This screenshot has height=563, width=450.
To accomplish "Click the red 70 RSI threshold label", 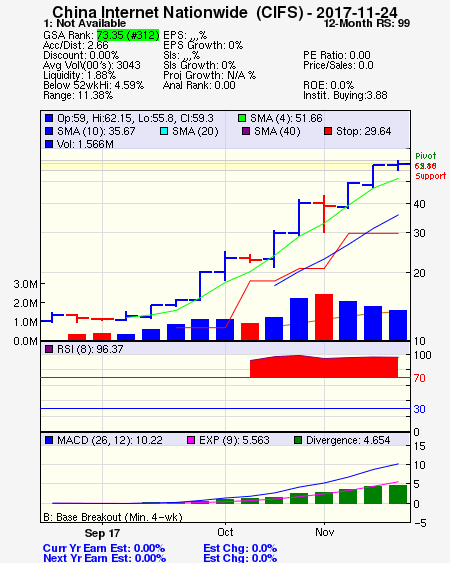I will (x=419, y=378).
